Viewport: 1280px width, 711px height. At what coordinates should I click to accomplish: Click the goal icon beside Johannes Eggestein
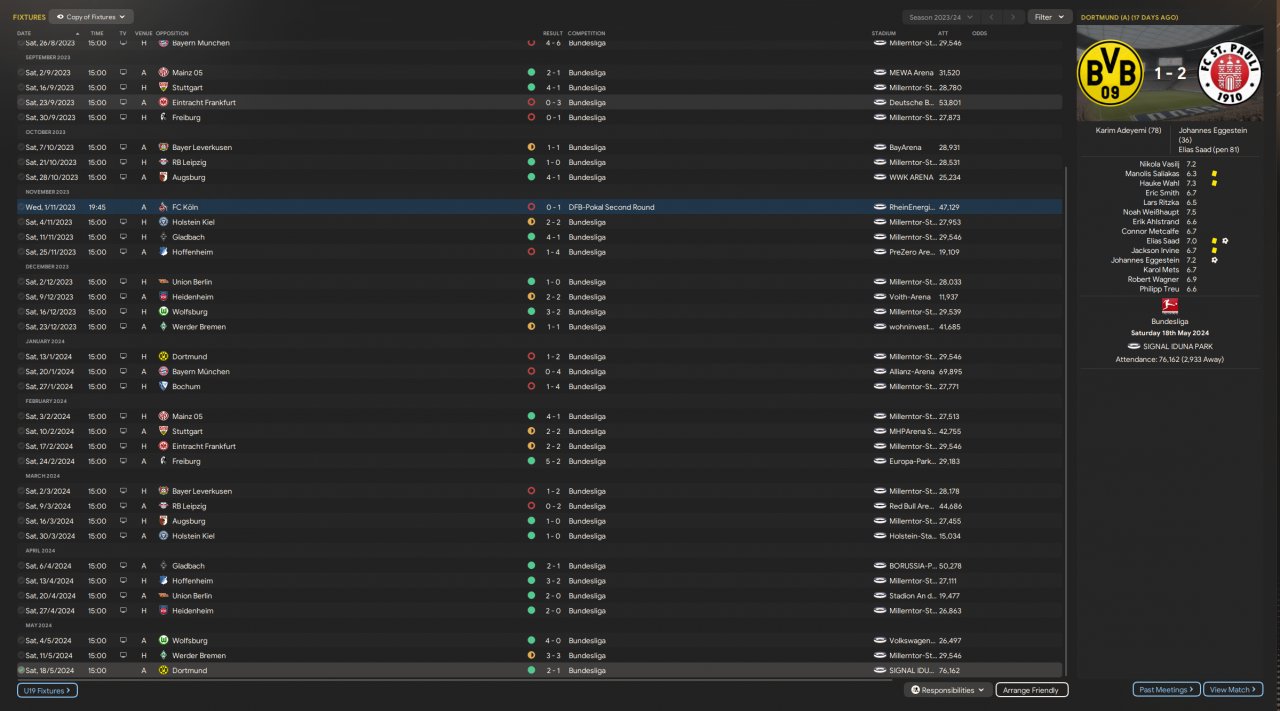click(1214, 260)
